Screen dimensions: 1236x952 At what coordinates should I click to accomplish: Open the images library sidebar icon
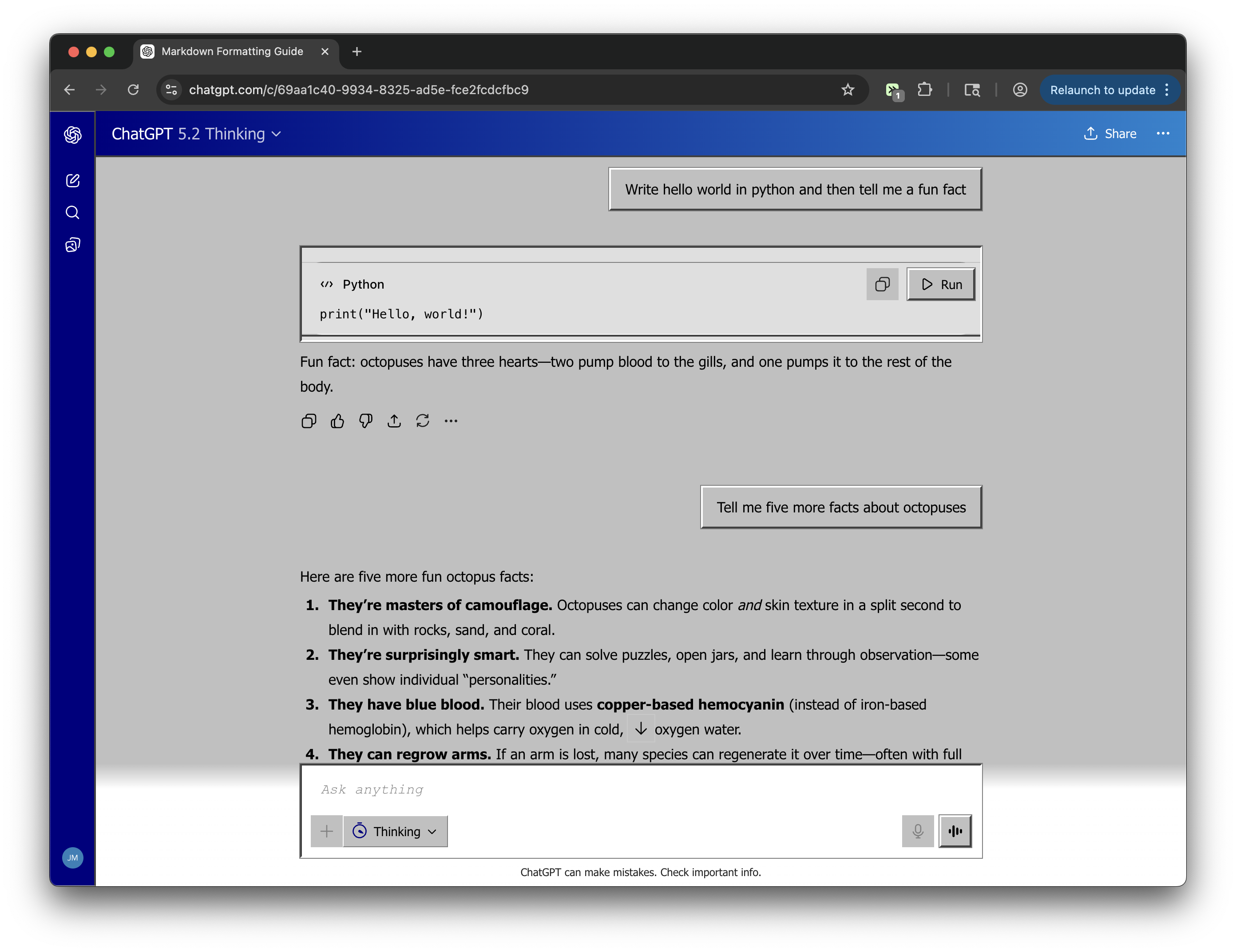[72, 245]
